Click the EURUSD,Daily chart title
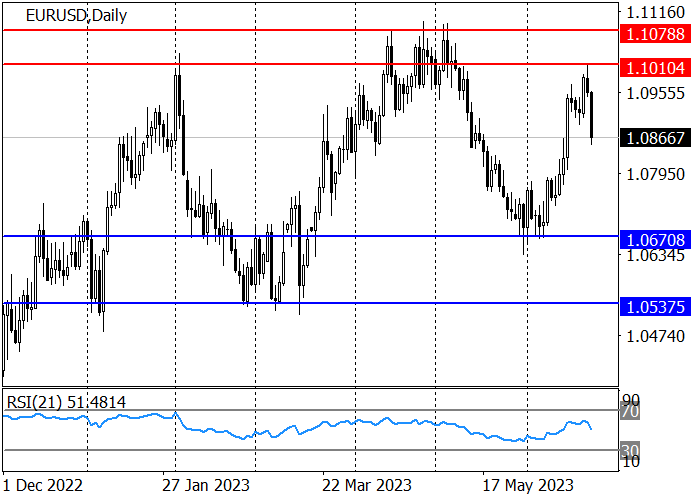This screenshot has height=500, width=700. [76, 16]
